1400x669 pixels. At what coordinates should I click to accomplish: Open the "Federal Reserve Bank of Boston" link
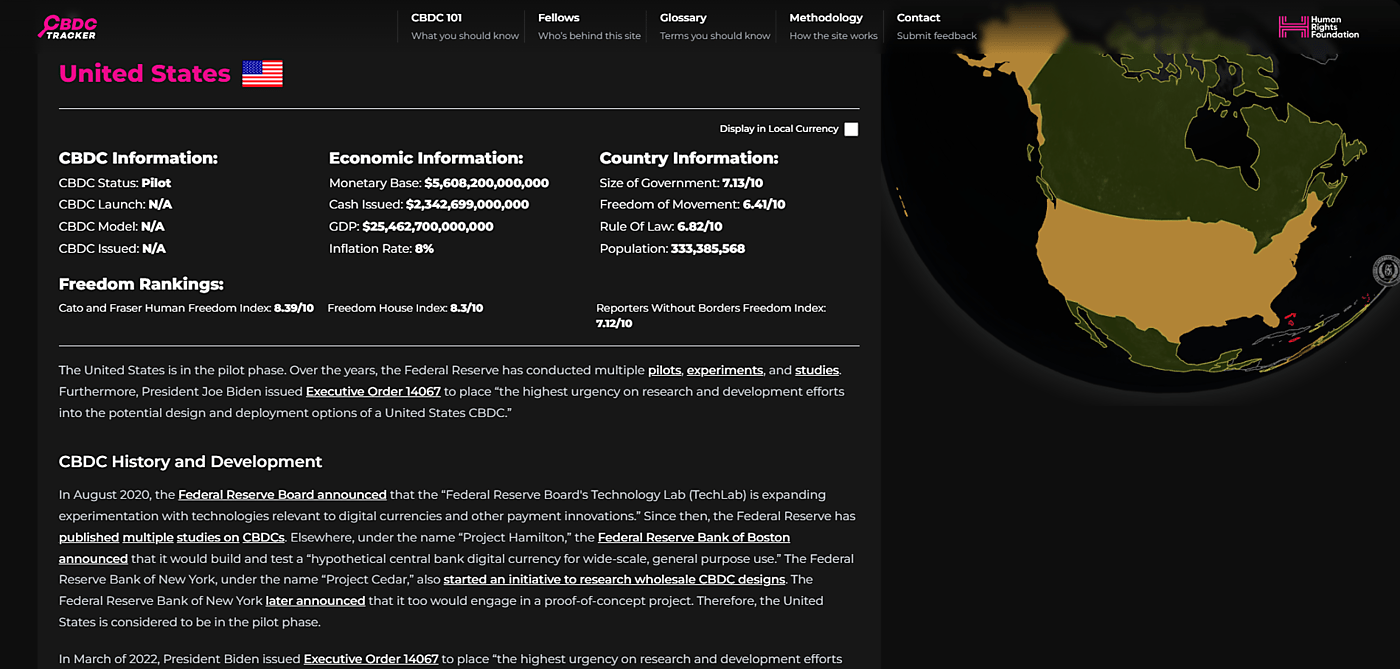(693, 538)
